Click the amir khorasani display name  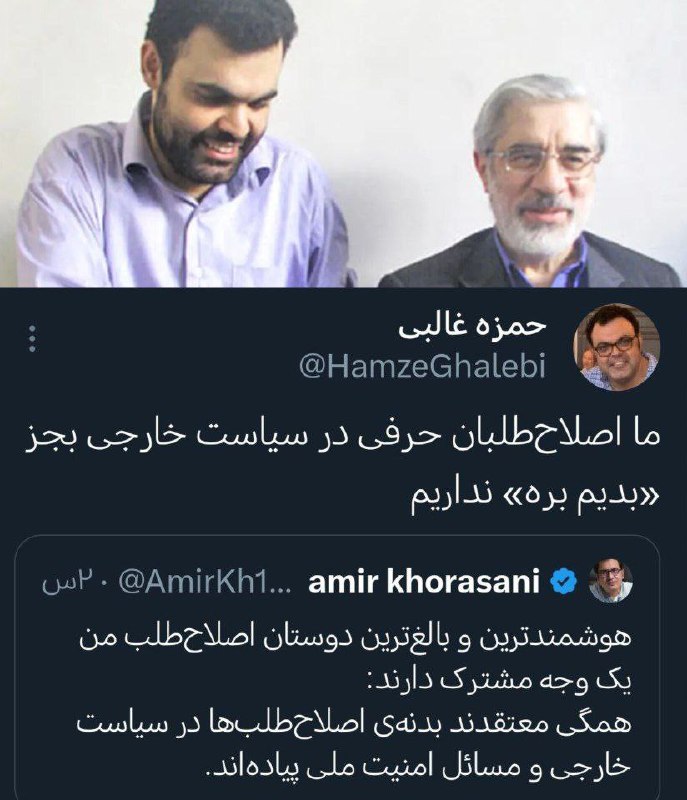[424, 582]
